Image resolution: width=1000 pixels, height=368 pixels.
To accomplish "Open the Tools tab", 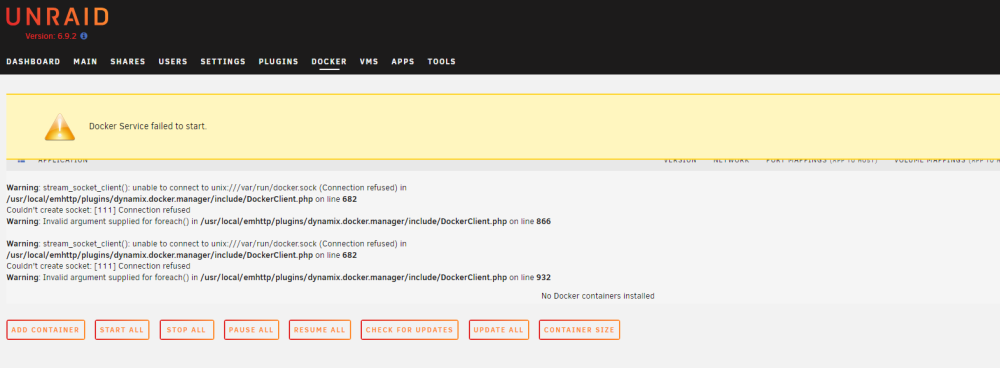I will pyautogui.click(x=441, y=62).
